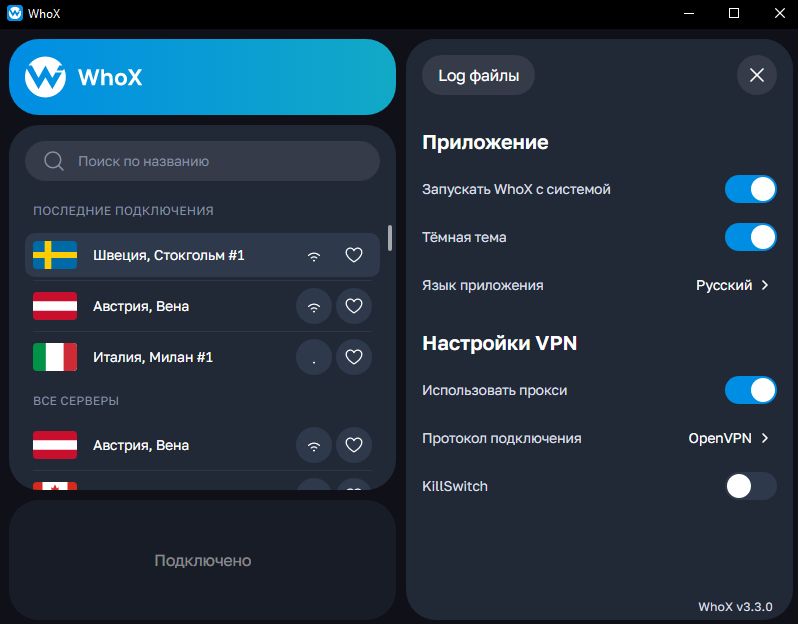Click the Sweden flag icon
Viewport: 798px width, 624px height.
click(55, 255)
